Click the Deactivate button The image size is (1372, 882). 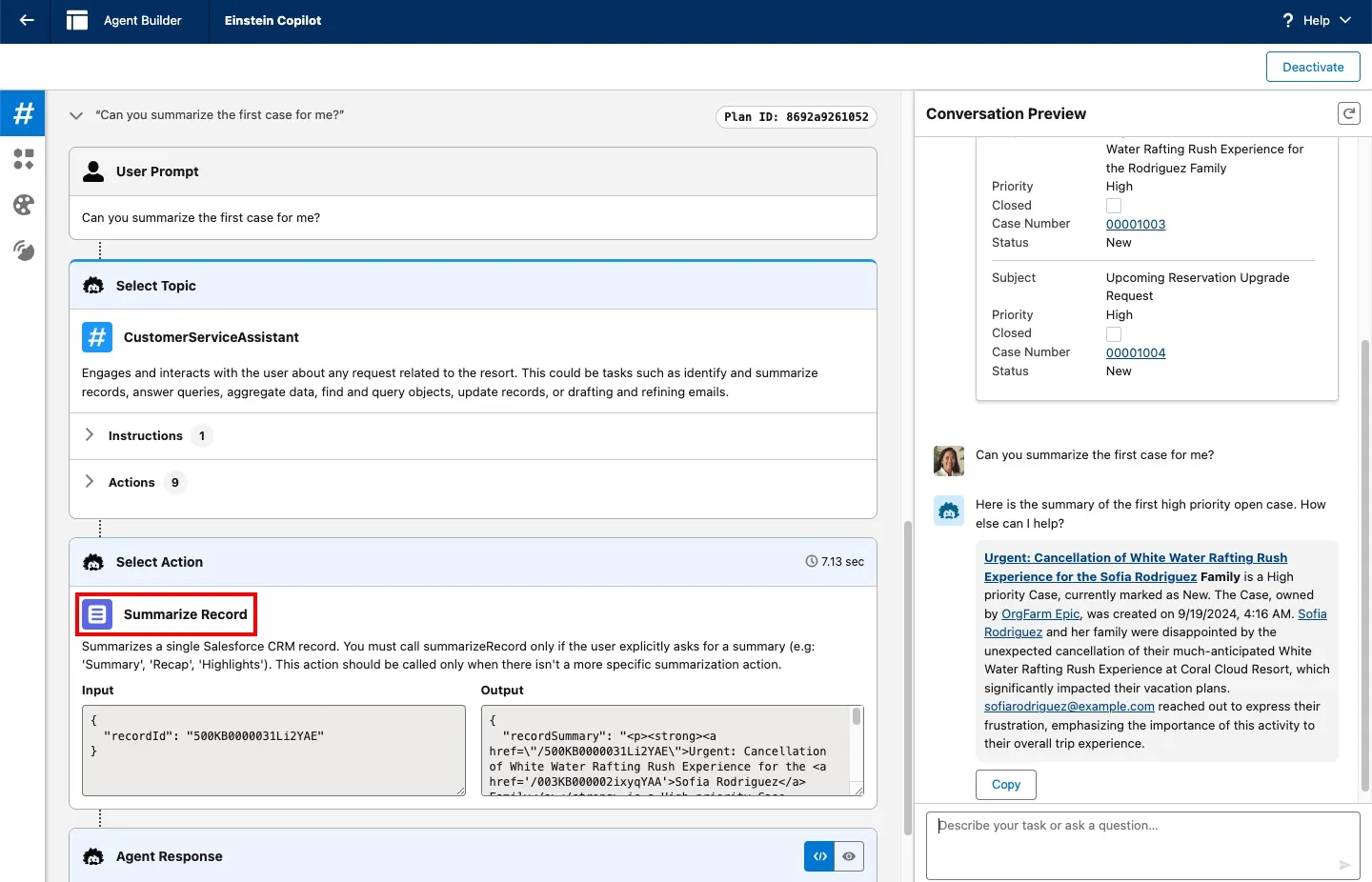[1312, 67]
